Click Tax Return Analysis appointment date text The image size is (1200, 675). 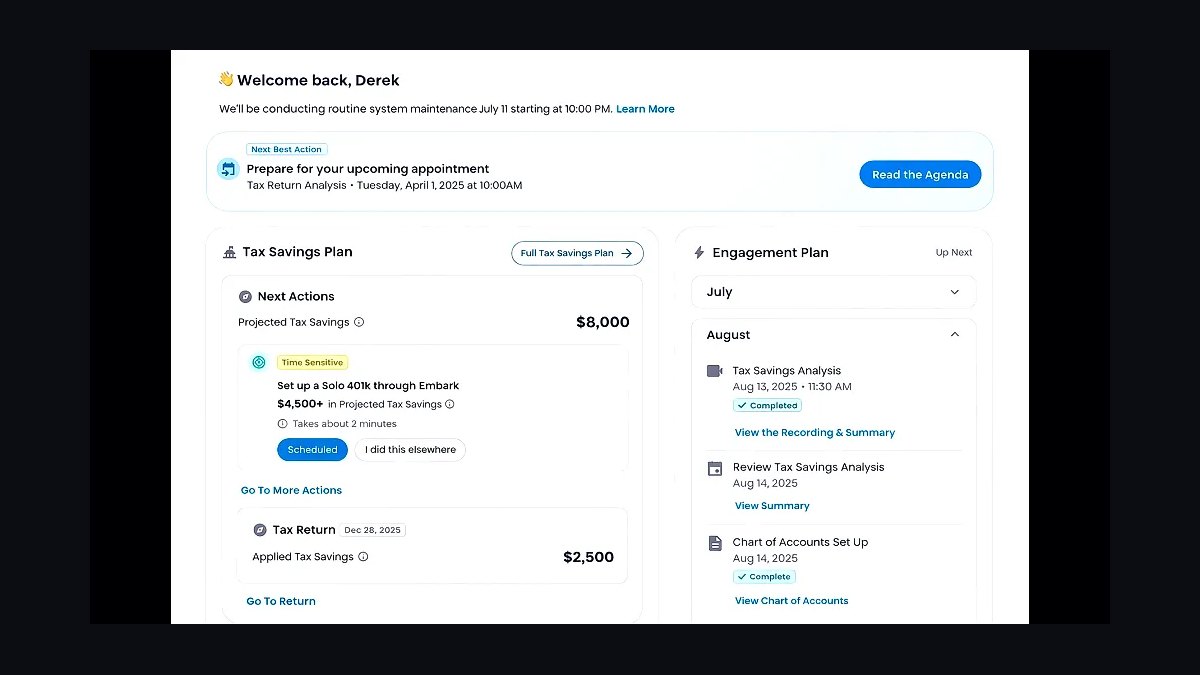coord(384,185)
